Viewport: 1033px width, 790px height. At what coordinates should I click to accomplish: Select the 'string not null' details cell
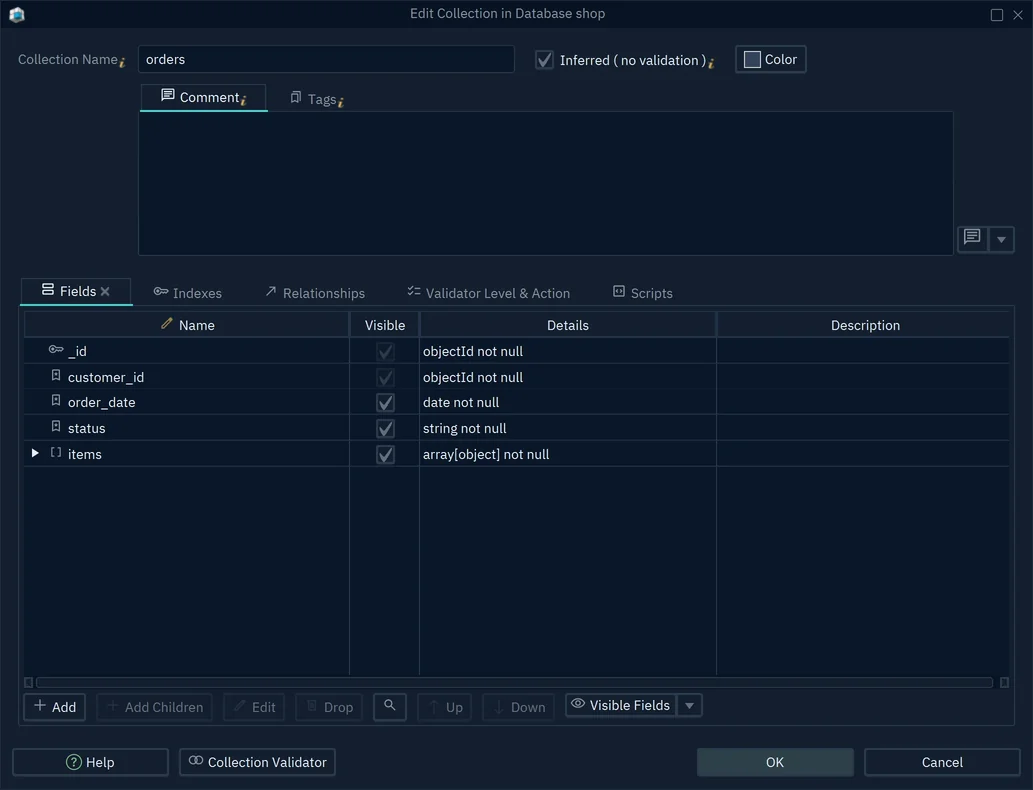point(567,428)
